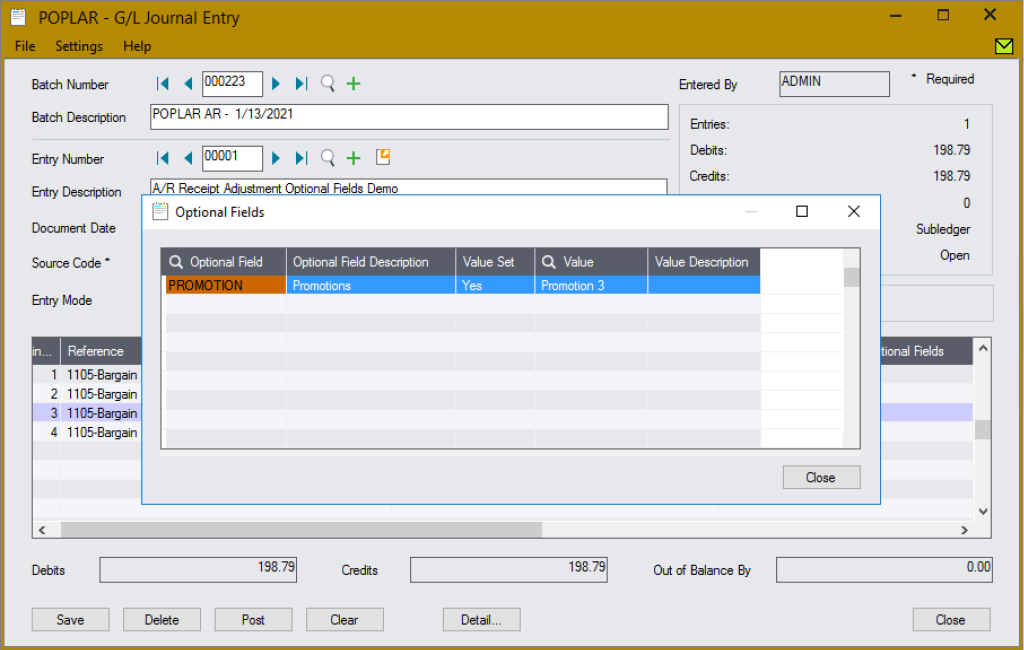Open the Settings menu

click(x=78, y=46)
